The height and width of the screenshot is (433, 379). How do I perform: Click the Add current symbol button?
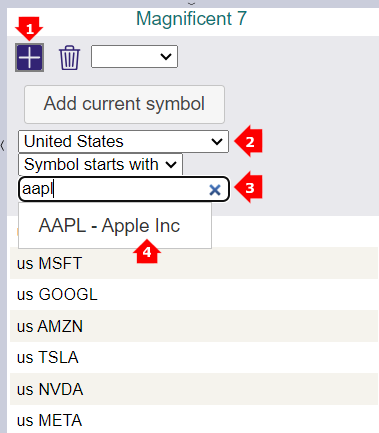(x=124, y=104)
